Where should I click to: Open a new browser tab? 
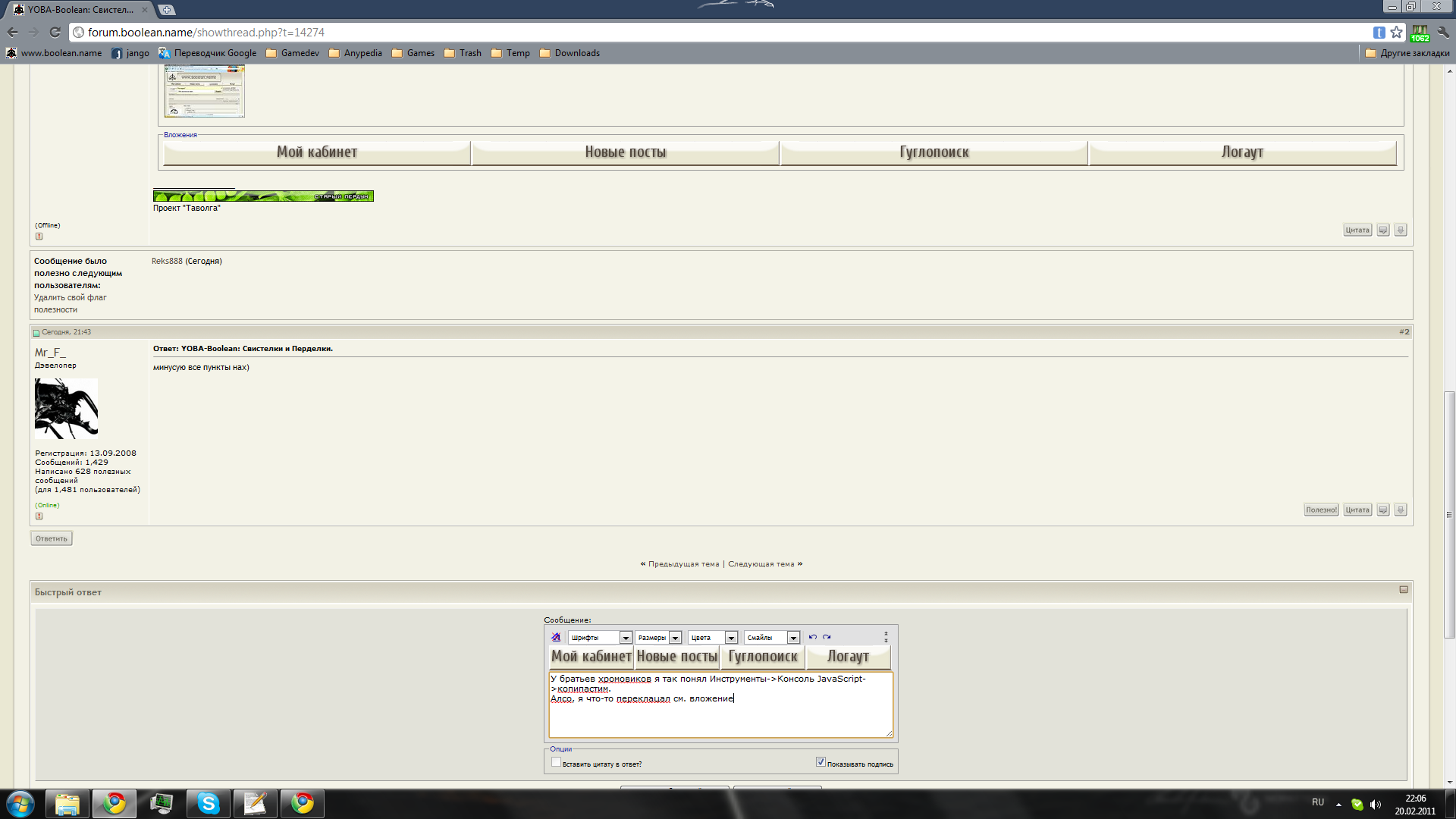167,10
